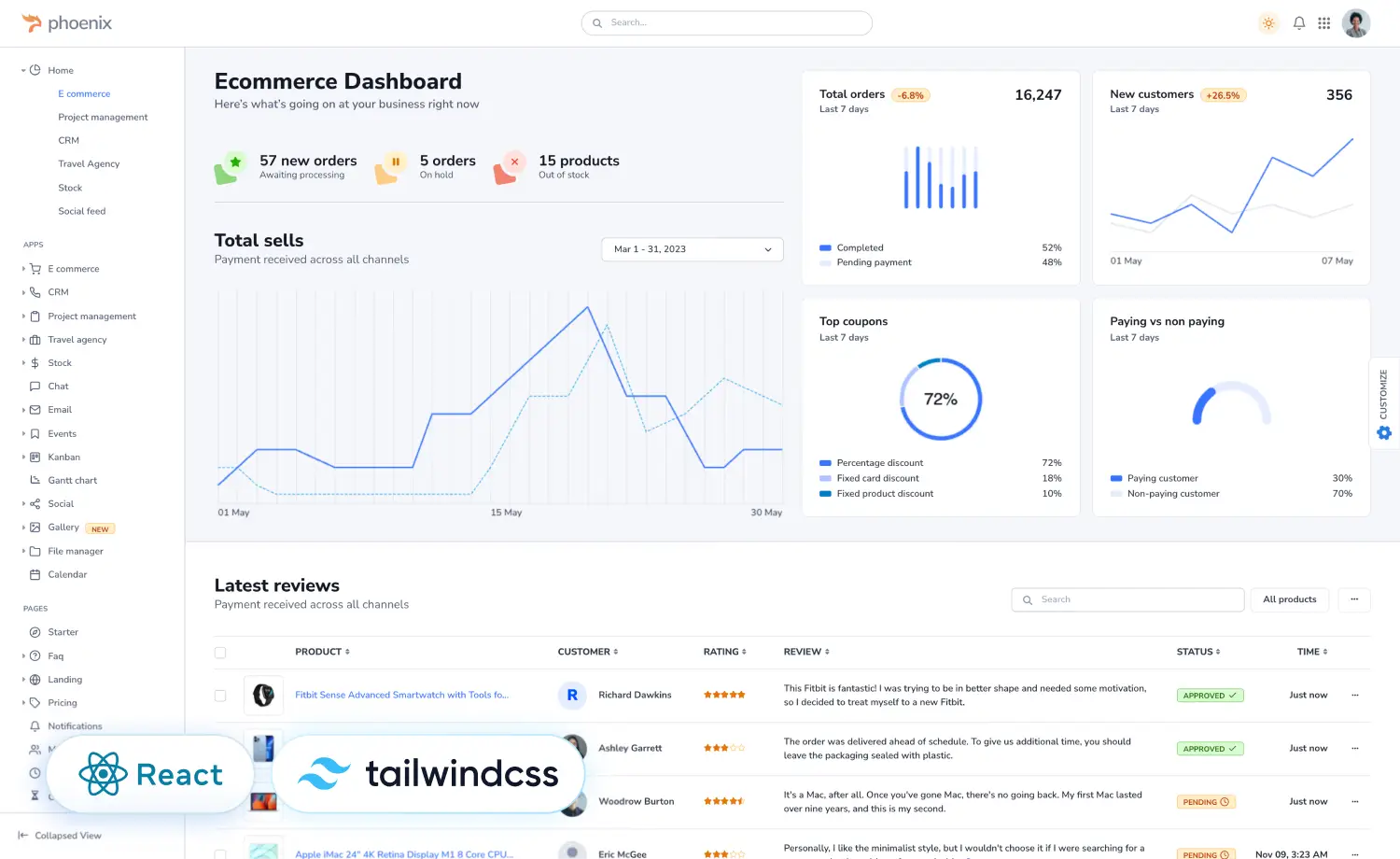1400x859 pixels.
Task: Expand the CRM app section
Action: pyautogui.click(x=23, y=292)
